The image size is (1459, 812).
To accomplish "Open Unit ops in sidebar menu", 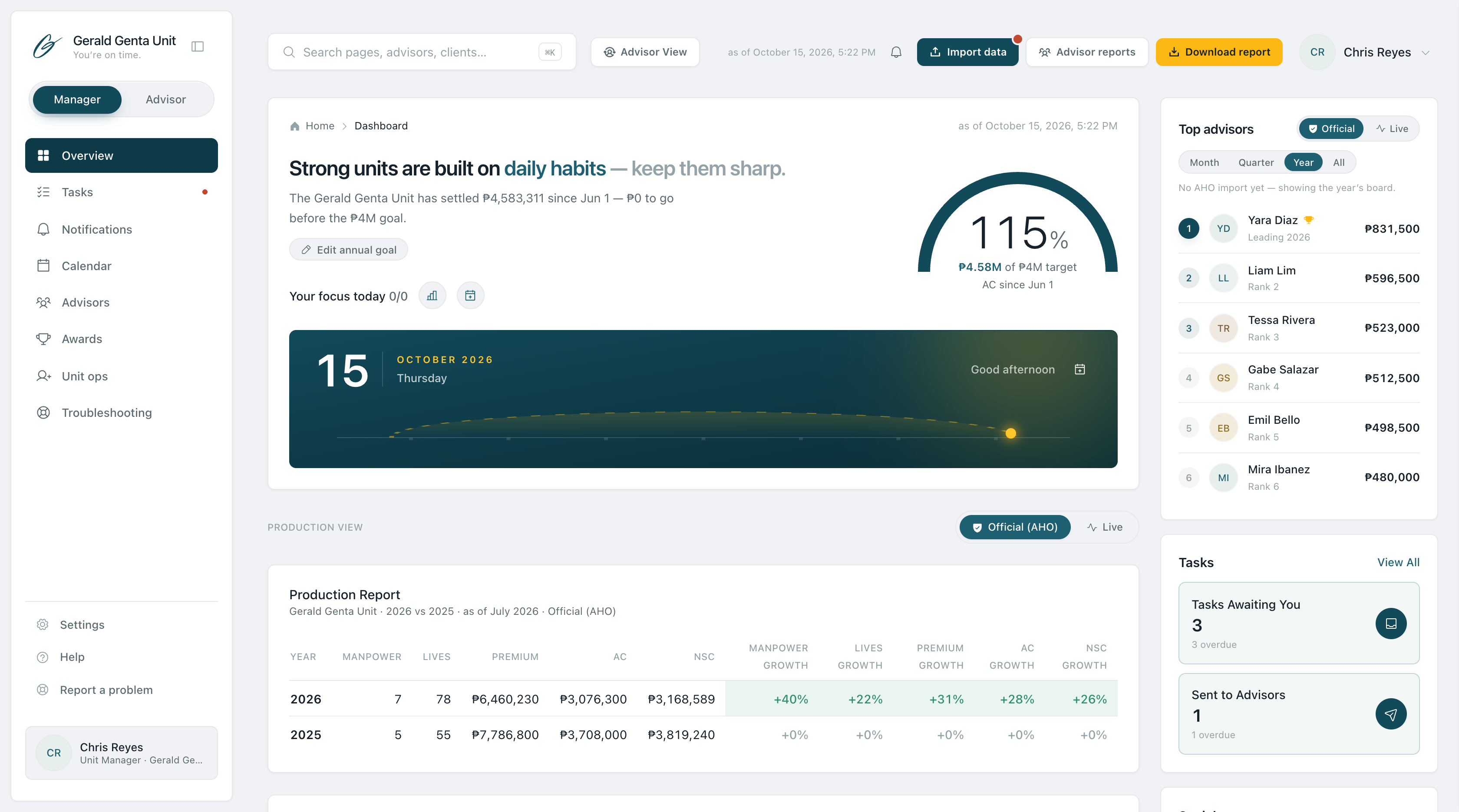I will click(121, 376).
